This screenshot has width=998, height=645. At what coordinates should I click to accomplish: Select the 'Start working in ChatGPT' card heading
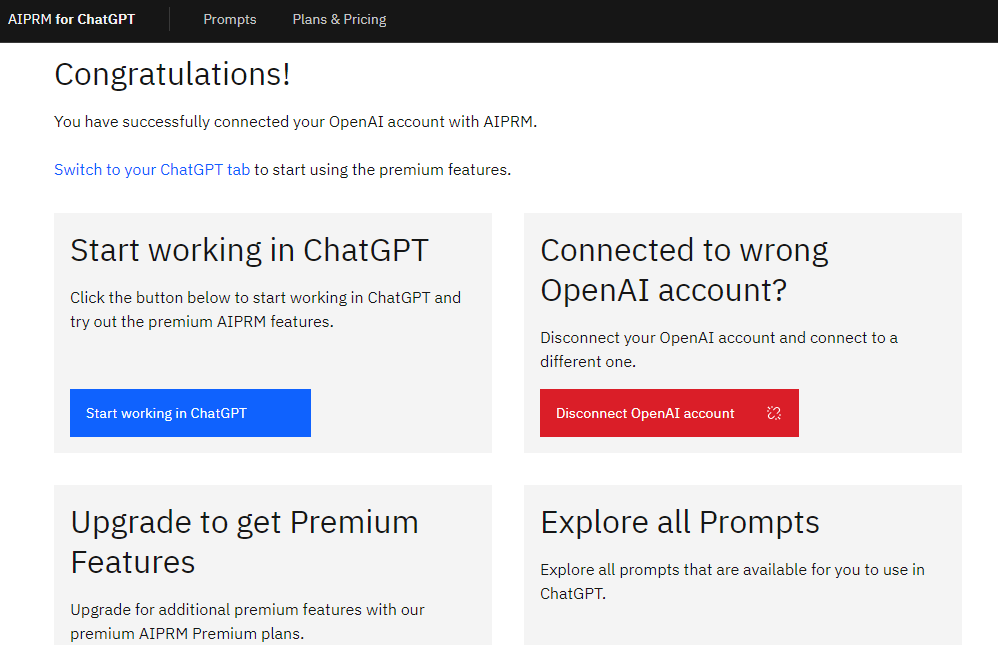coord(250,250)
